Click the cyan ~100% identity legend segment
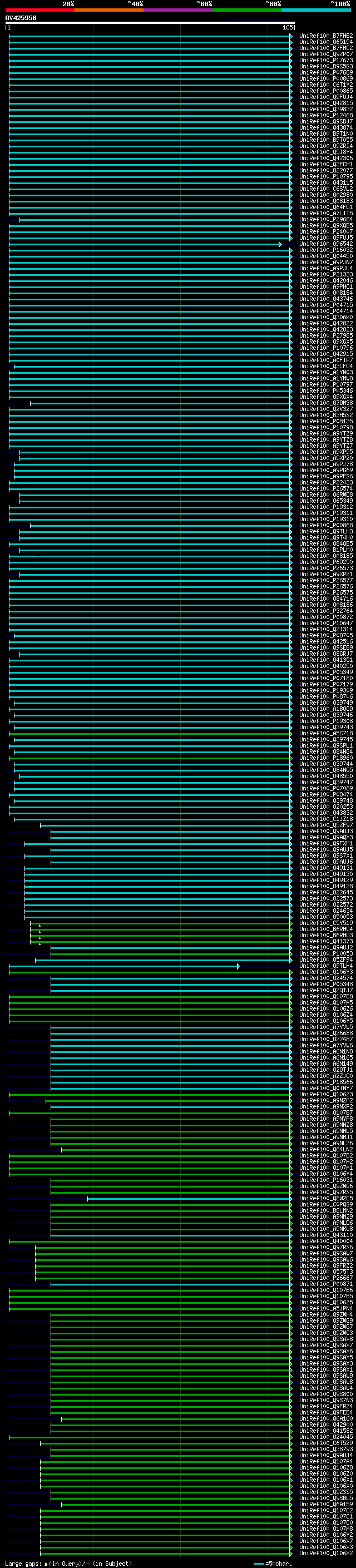This screenshot has height=1568, width=356. [x=317, y=10]
